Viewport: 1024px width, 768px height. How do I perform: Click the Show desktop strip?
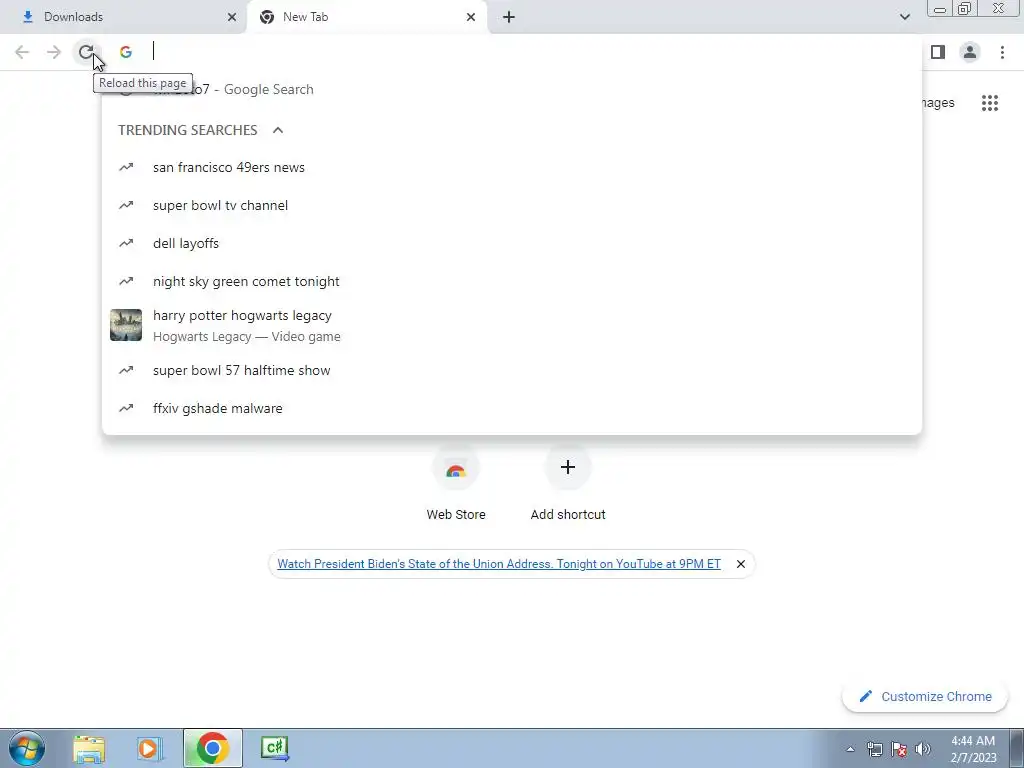(1016, 748)
